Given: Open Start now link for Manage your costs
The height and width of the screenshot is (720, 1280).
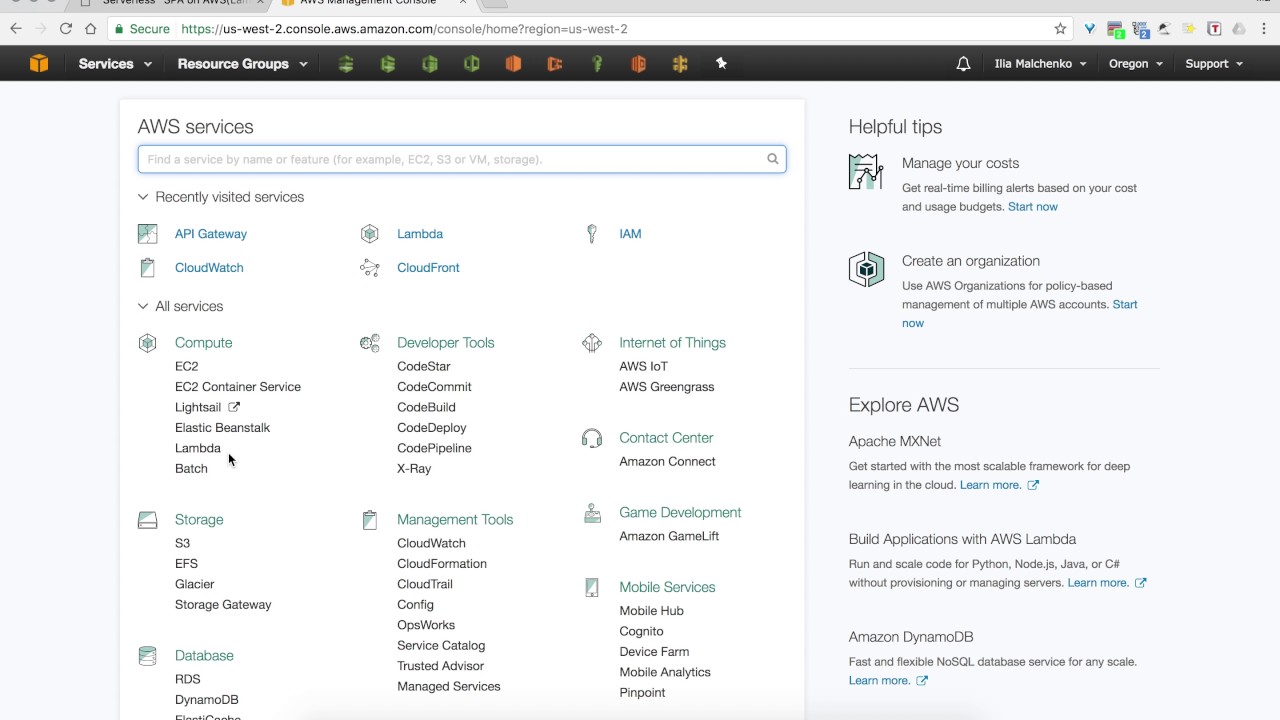Looking at the screenshot, I should 1033,207.
